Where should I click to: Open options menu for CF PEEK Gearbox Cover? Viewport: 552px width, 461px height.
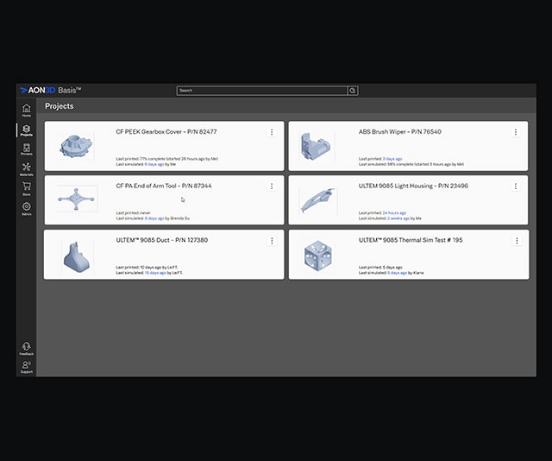[272, 132]
